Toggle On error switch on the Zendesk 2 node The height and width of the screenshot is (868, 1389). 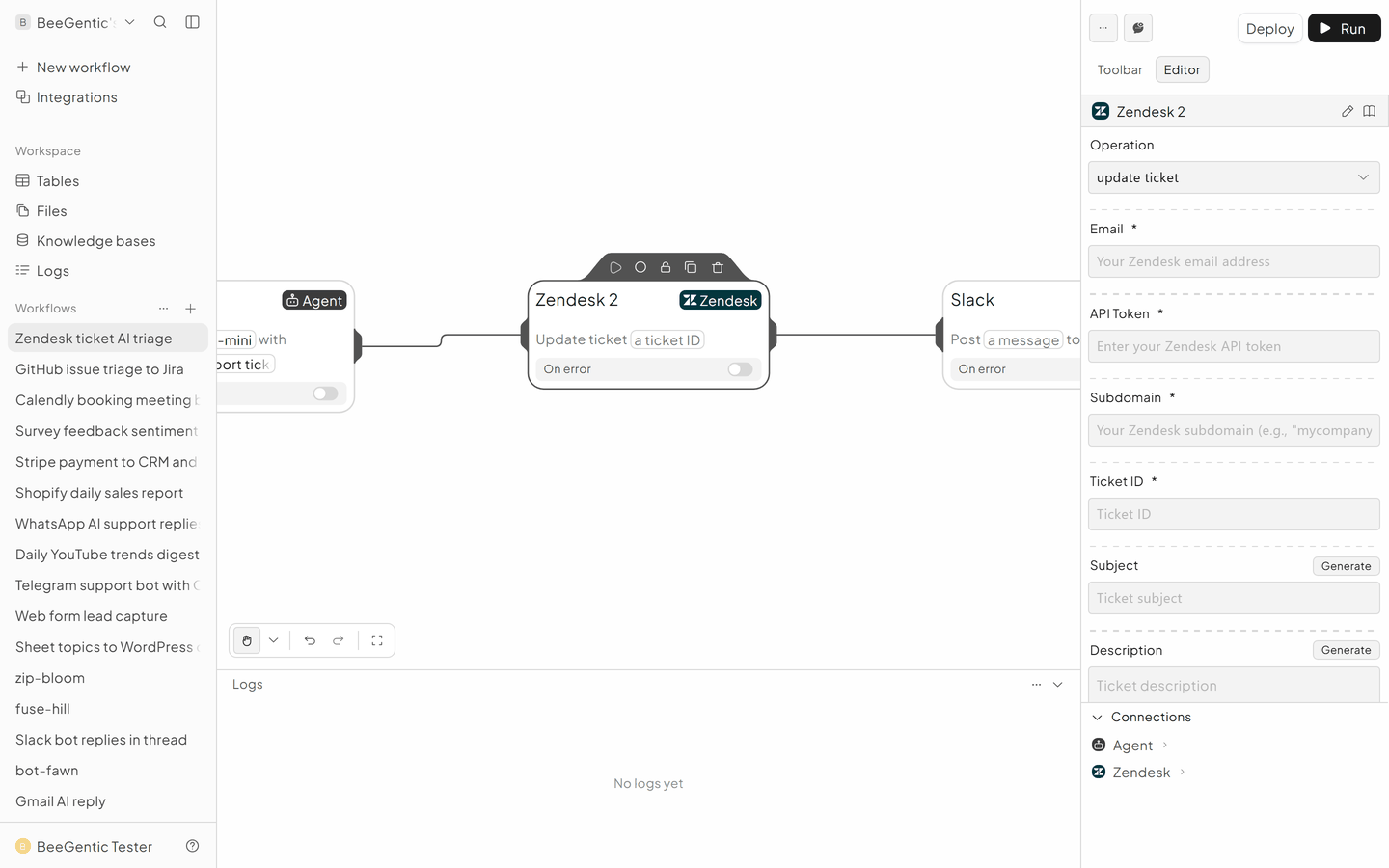click(740, 369)
